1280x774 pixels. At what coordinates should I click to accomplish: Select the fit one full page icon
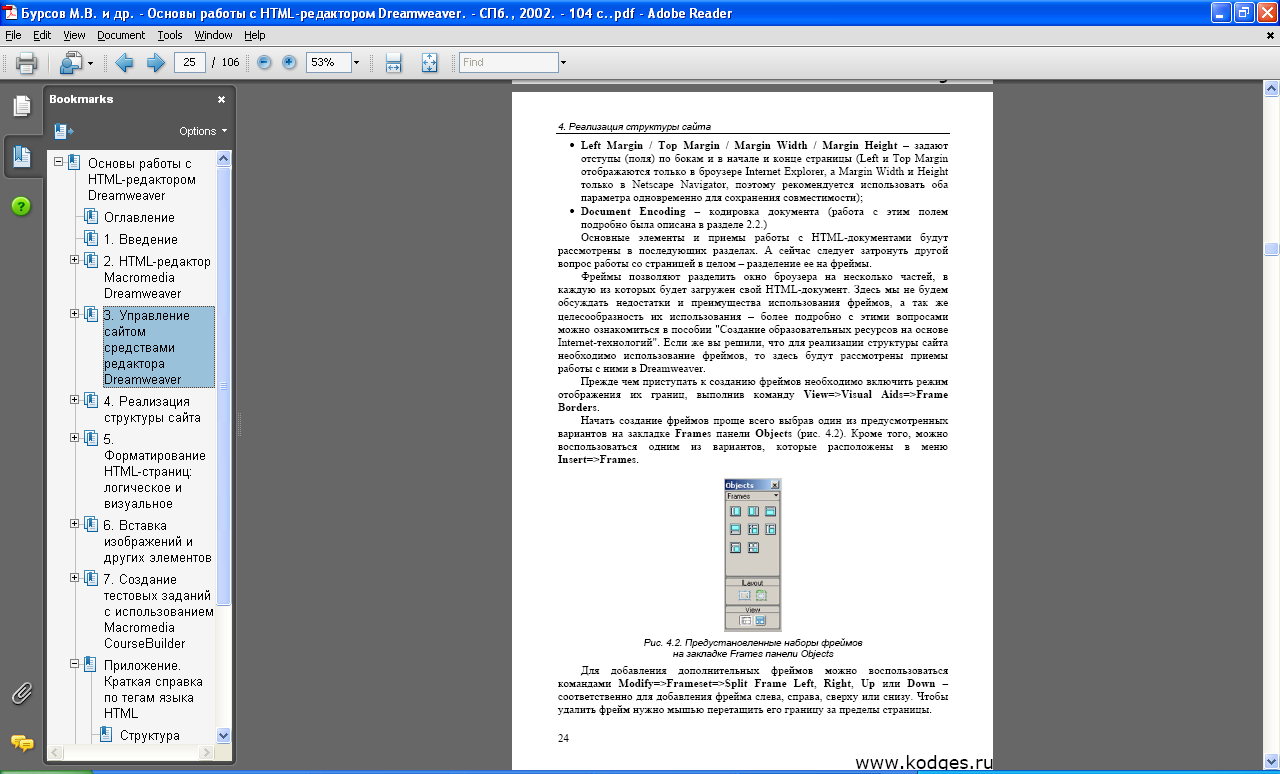[429, 62]
